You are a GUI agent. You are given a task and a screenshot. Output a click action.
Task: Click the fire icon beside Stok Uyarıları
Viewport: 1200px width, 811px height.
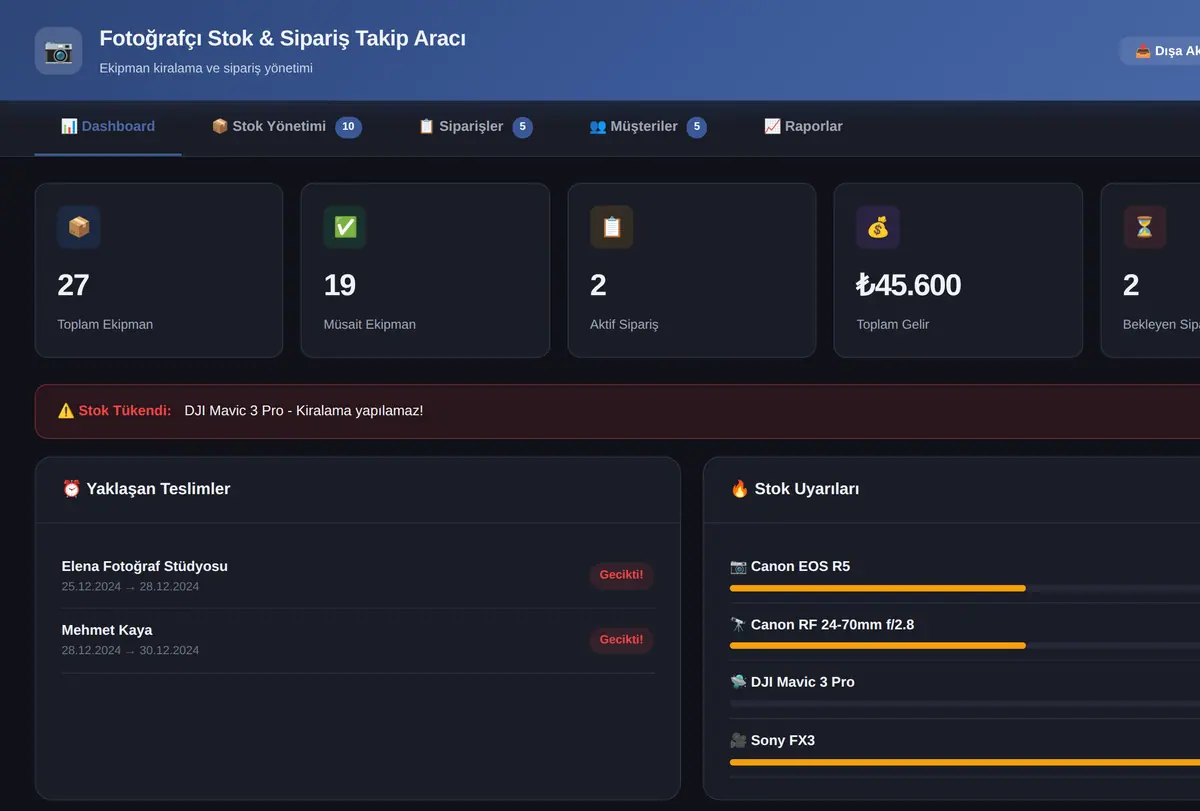[740, 489]
